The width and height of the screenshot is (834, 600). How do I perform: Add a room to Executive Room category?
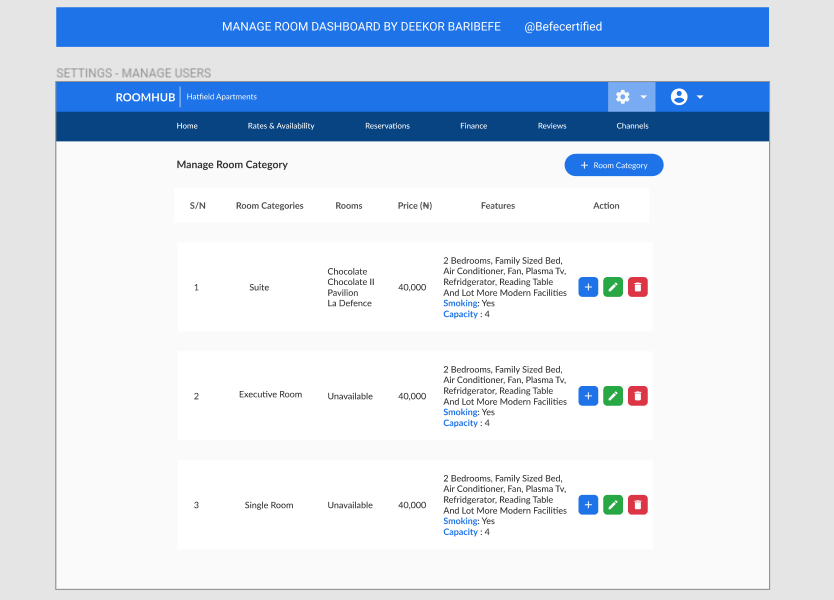(x=588, y=396)
